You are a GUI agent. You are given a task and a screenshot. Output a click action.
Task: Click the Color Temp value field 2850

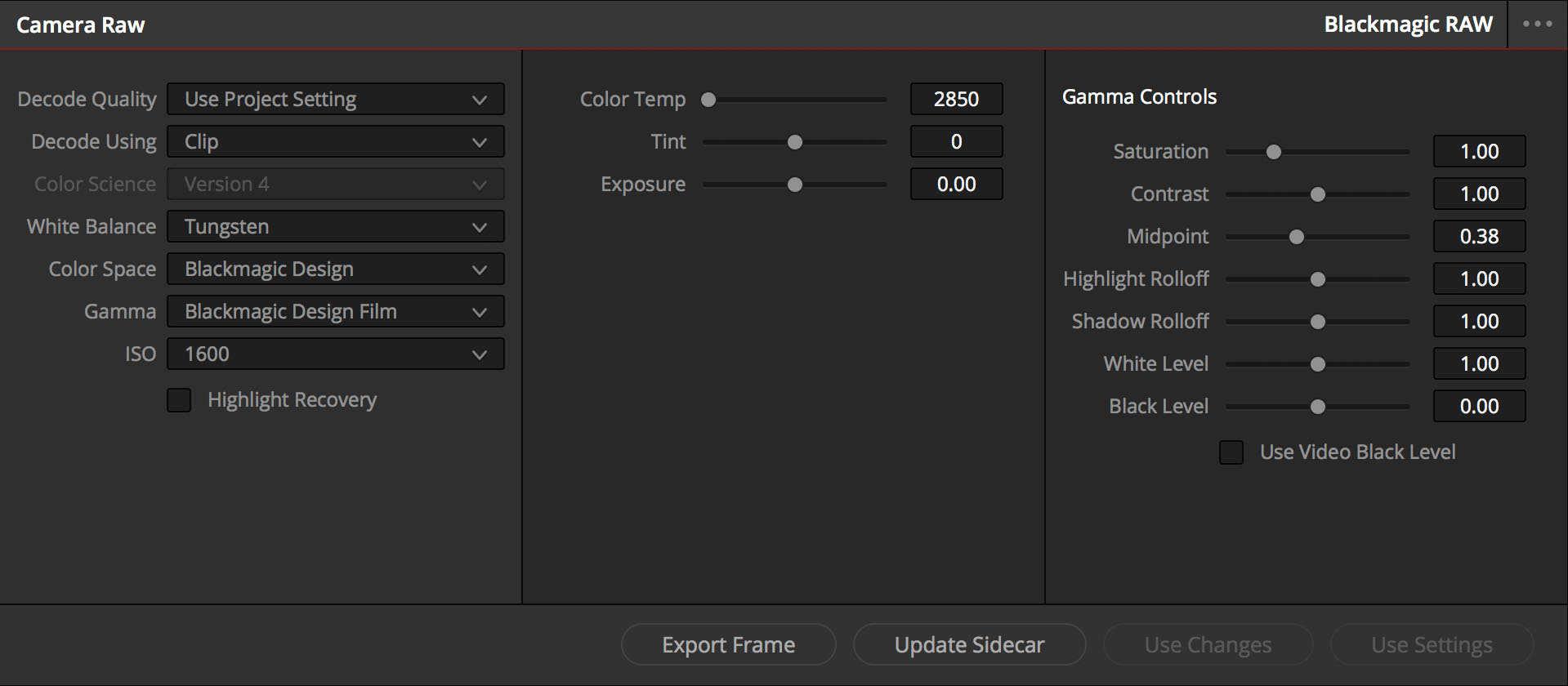coord(957,100)
